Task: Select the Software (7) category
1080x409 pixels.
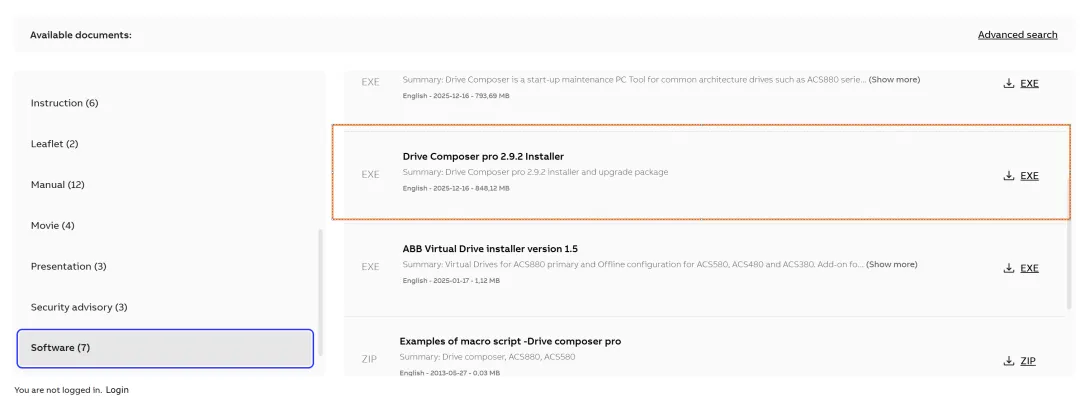Action: 165,348
